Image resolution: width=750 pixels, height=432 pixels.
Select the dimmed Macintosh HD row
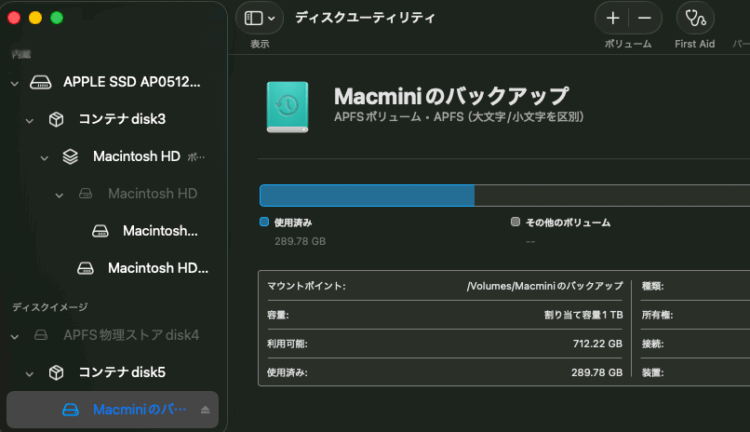(113, 193)
